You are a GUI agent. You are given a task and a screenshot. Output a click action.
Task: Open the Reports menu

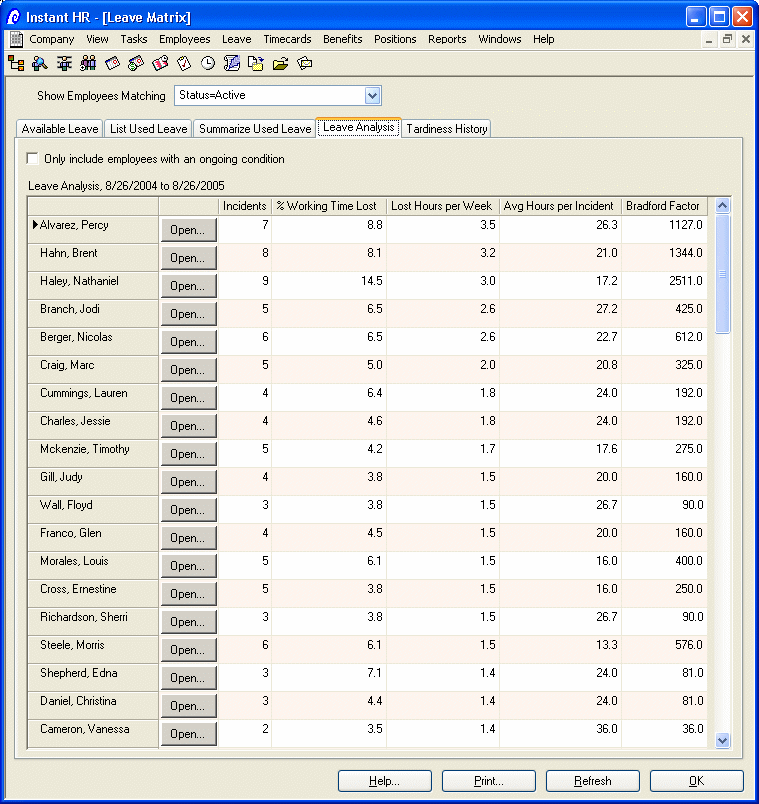pos(447,39)
